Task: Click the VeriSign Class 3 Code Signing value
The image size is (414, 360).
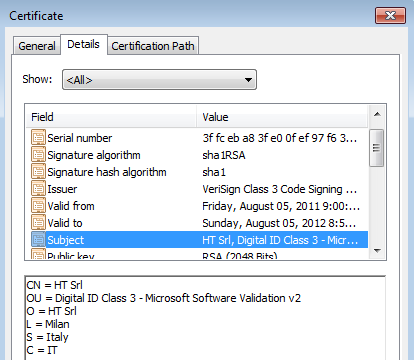Action: pos(280,189)
